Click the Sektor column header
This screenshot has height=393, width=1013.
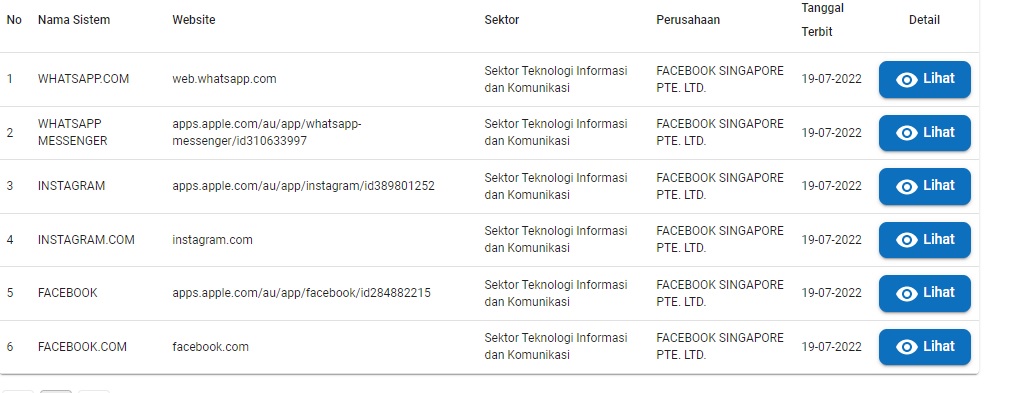click(x=502, y=20)
